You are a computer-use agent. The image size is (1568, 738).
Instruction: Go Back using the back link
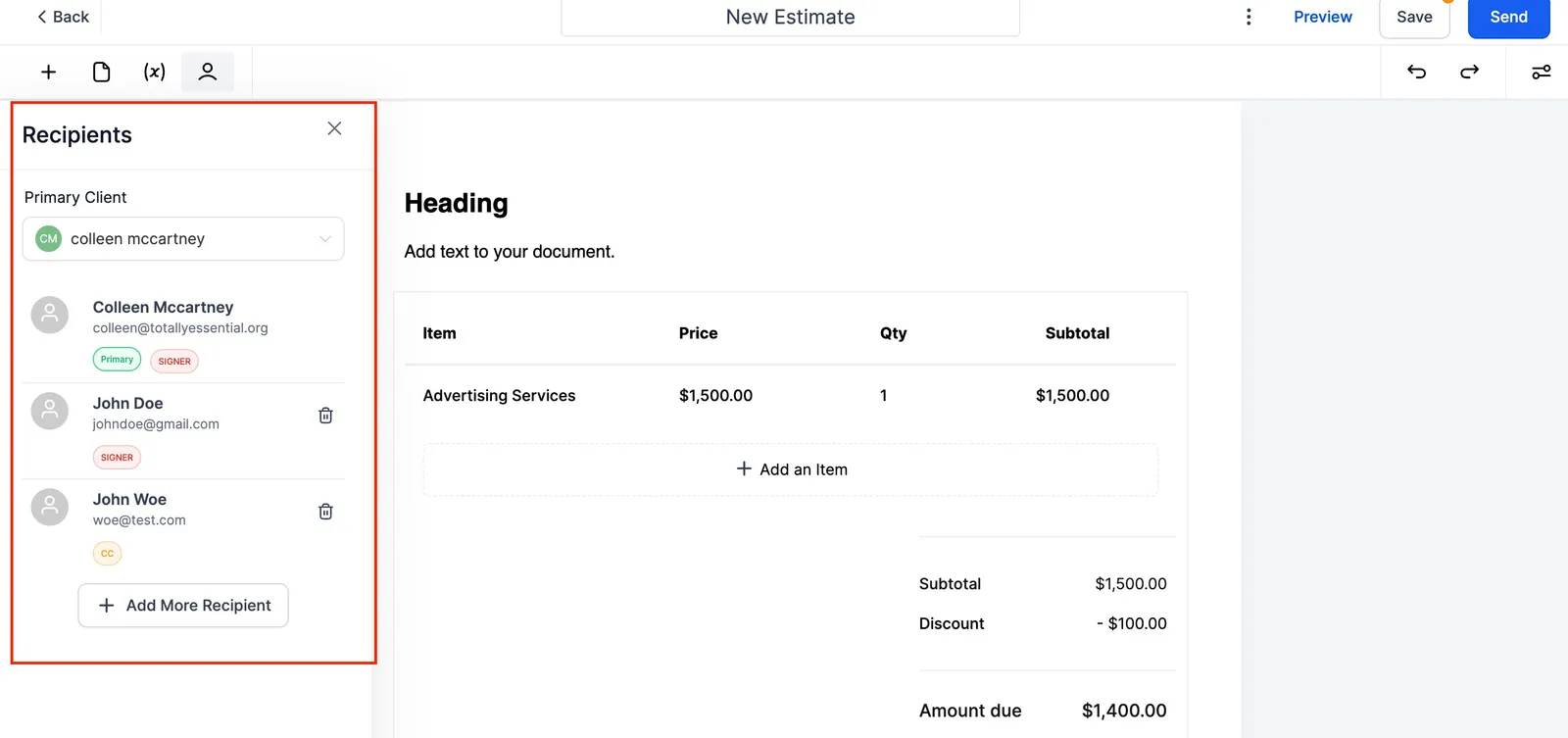click(x=63, y=17)
